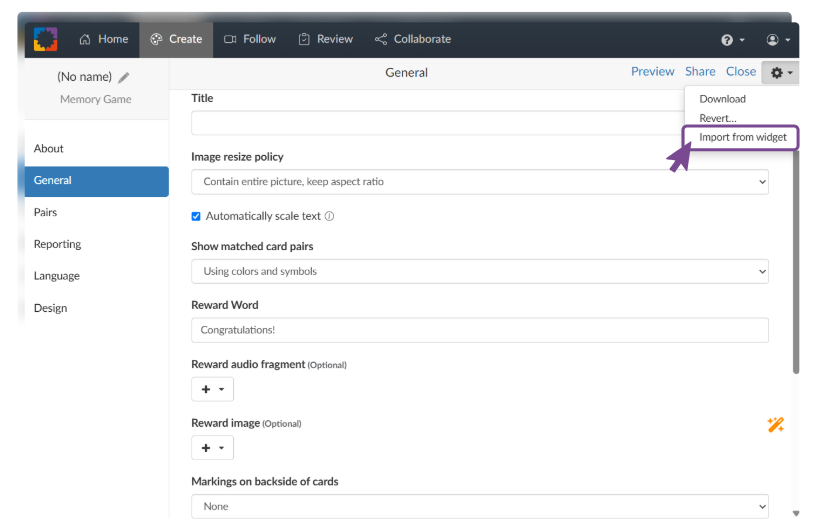Open the Pairs sidebar section
The height and width of the screenshot is (528, 817).
click(96, 213)
